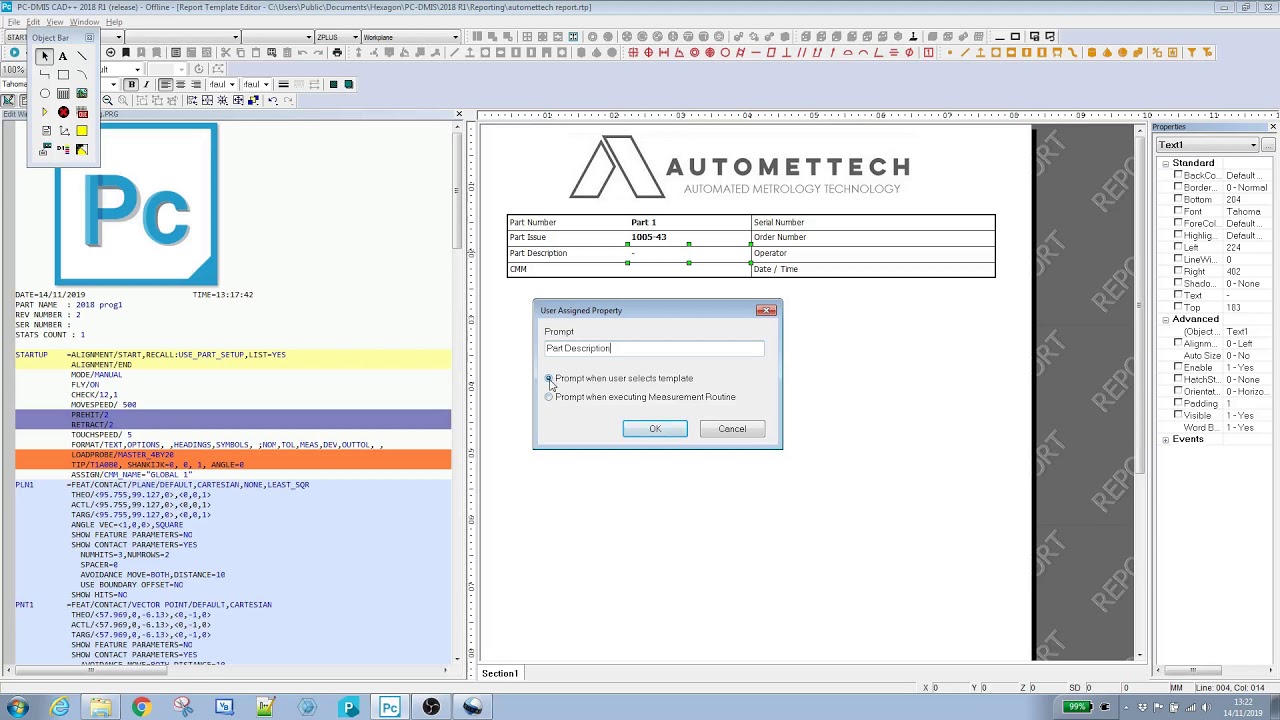
Task: Tick the Top property checkbox
Action: click(x=1178, y=307)
